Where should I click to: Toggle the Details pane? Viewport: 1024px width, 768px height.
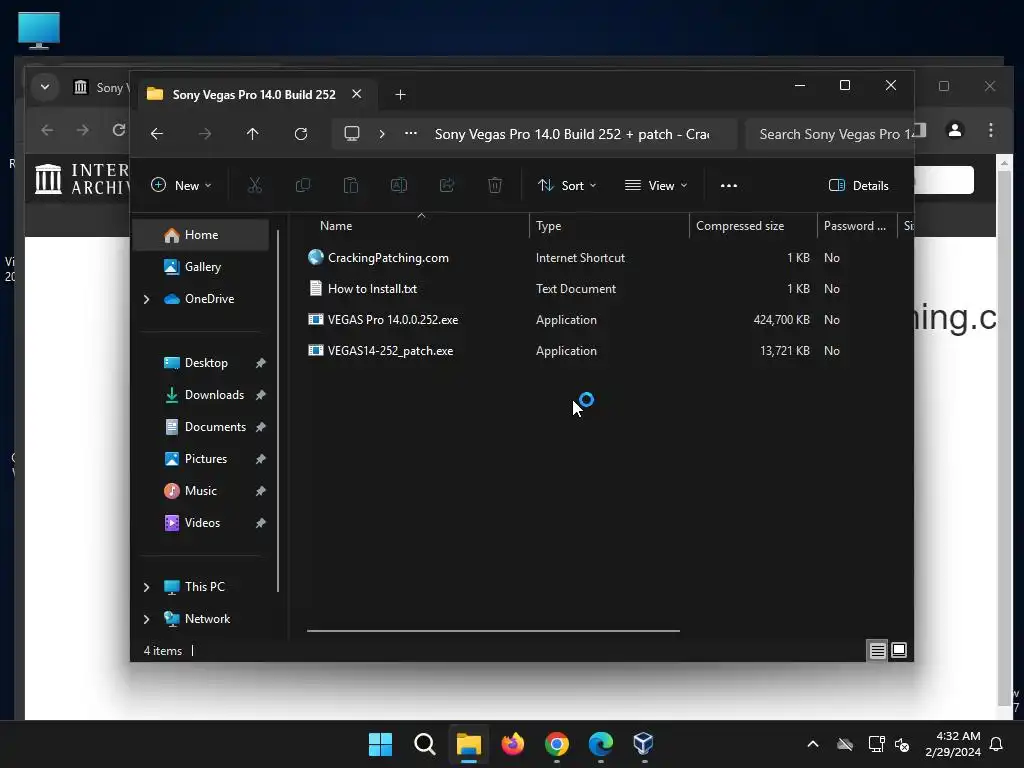(x=859, y=185)
